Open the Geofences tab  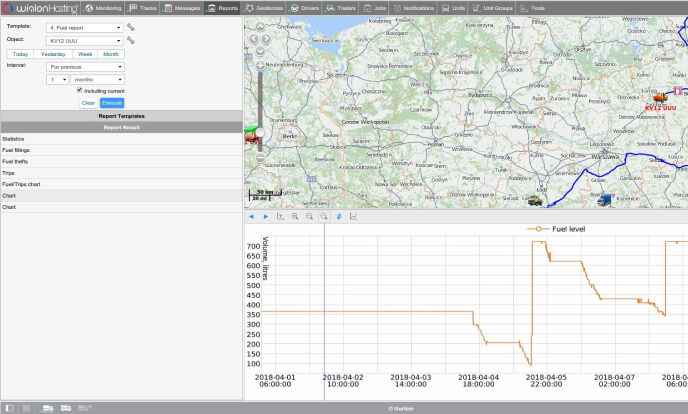[264, 8]
